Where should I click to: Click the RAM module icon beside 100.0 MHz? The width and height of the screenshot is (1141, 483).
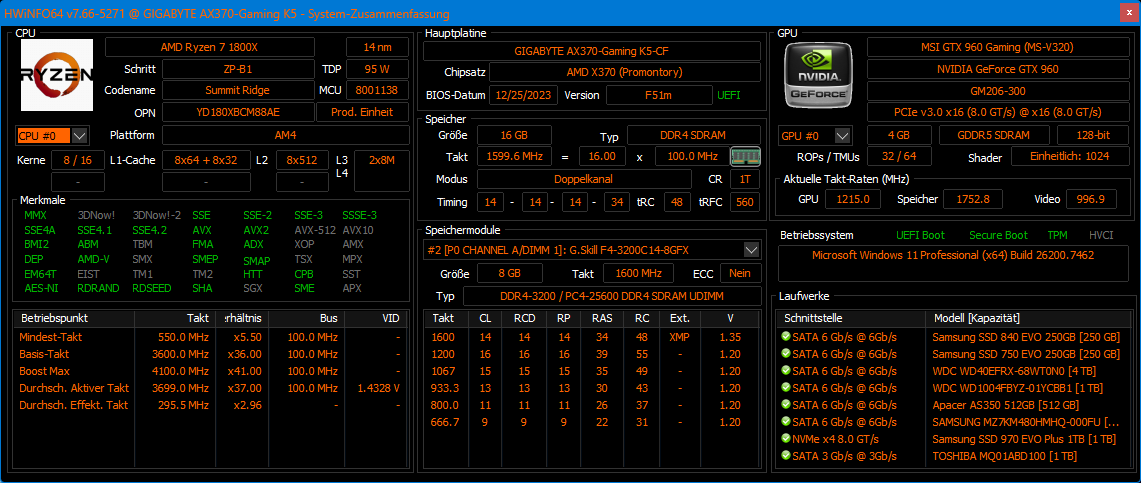(743, 157)
